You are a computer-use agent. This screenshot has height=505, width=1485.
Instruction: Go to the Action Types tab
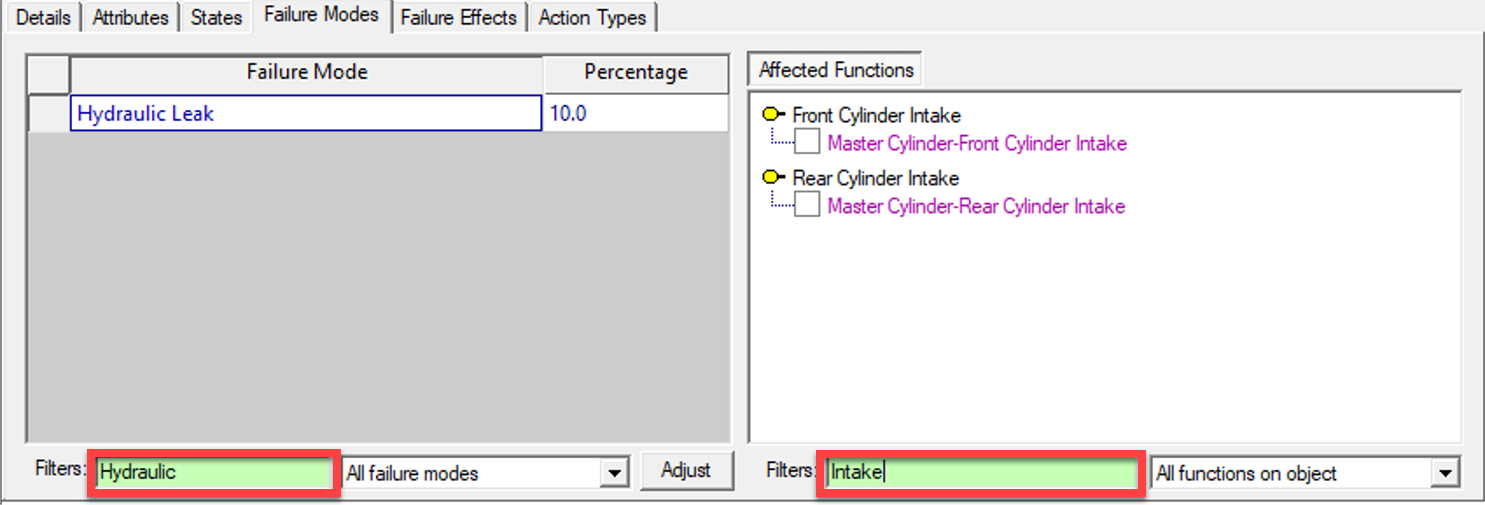[x=592, y=17]
